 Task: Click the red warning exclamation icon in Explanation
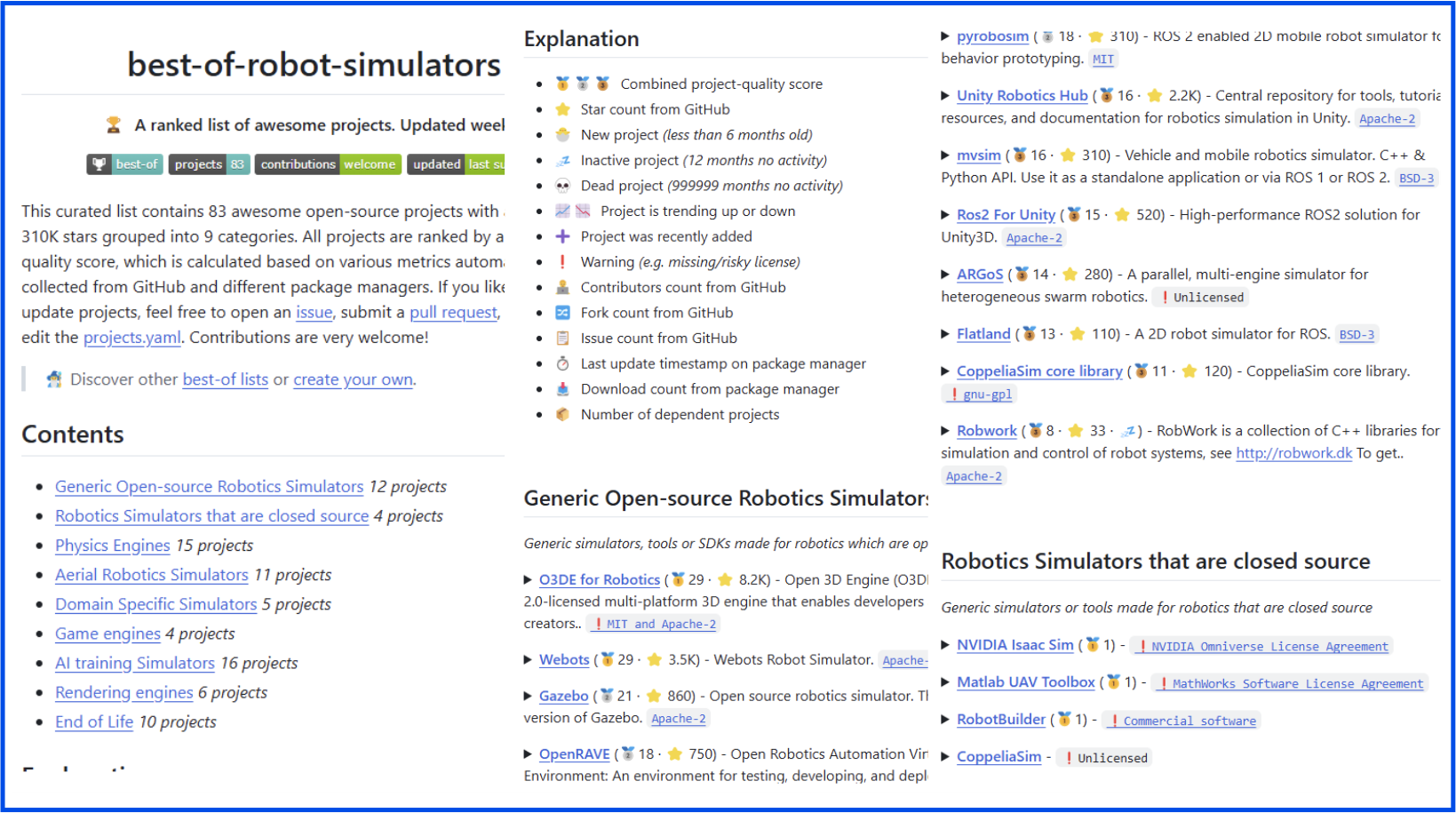(562, 262)
